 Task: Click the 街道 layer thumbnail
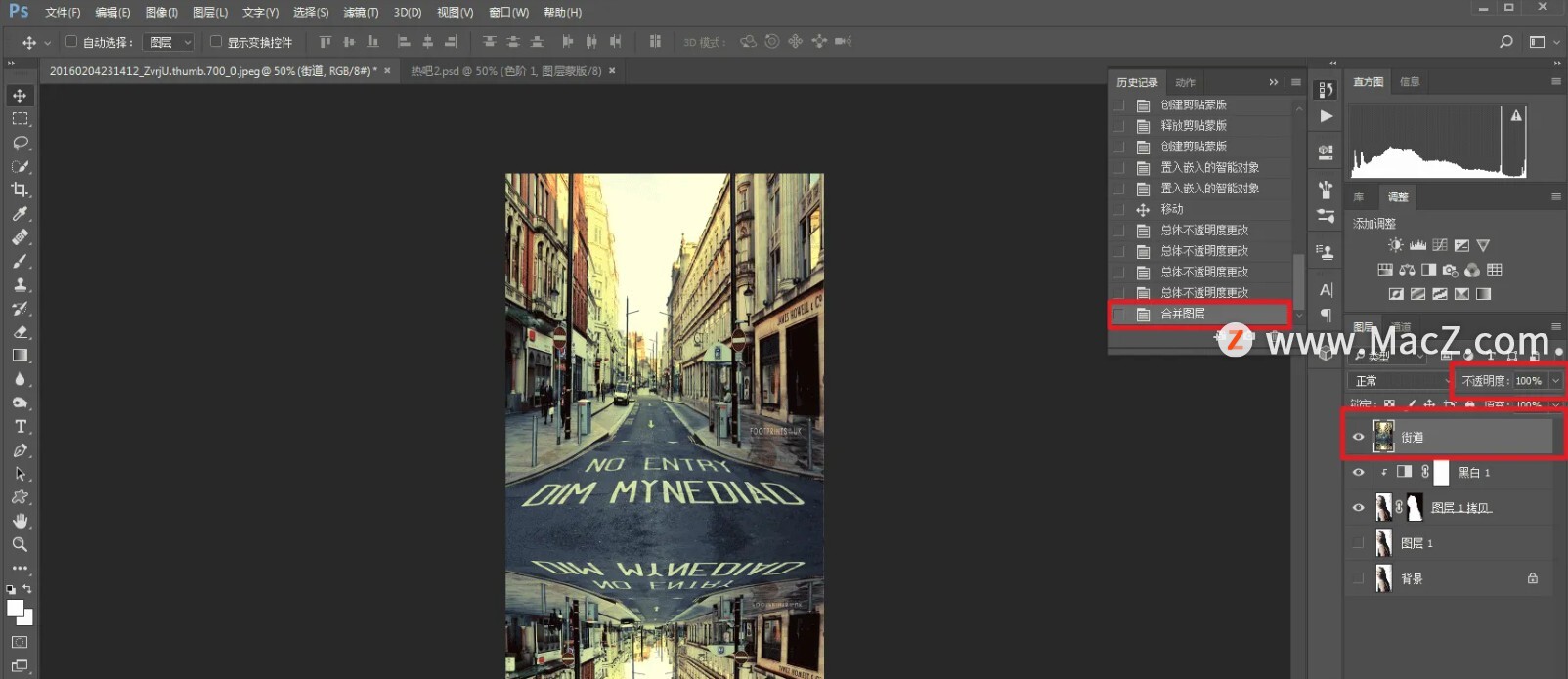click(1383, 437)
